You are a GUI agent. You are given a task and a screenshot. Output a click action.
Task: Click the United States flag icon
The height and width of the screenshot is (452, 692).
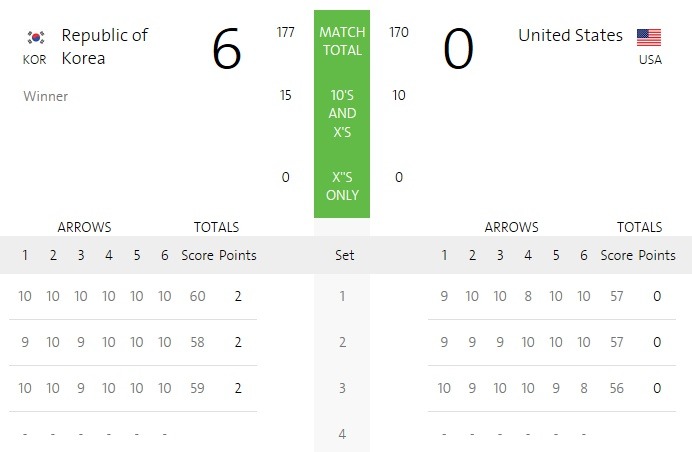click(649, 37)
